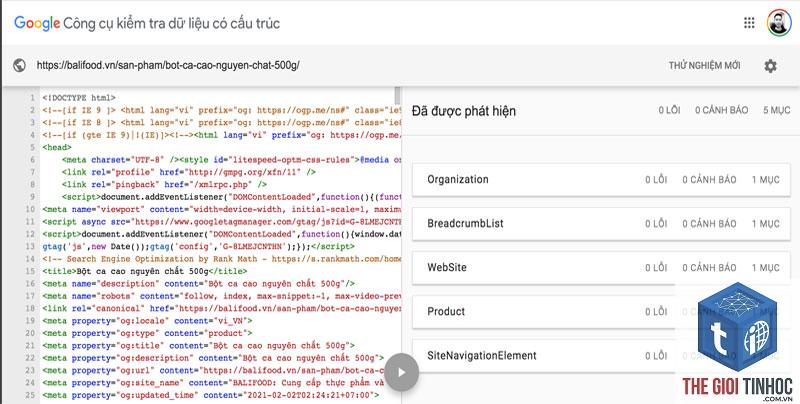
Task: Click the <head> tag on line 5
Action: click(57, 147)
